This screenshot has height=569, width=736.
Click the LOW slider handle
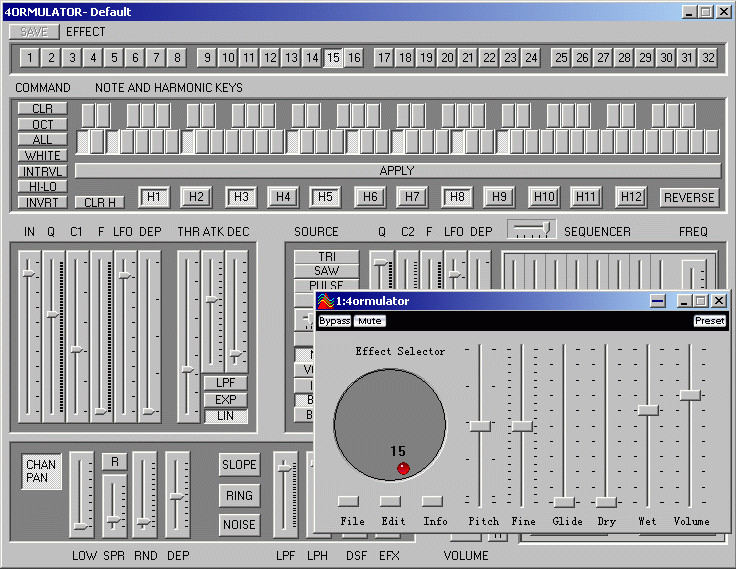81,527
